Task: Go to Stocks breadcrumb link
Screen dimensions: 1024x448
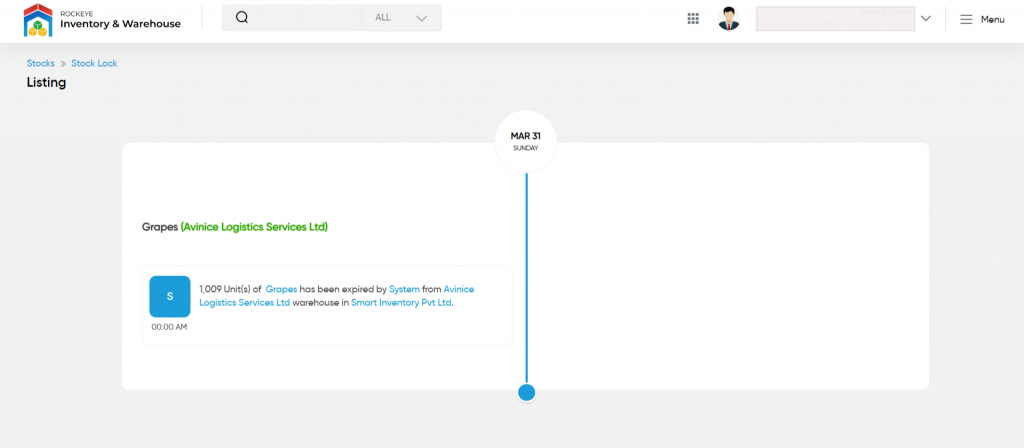Action: point(40,63)
